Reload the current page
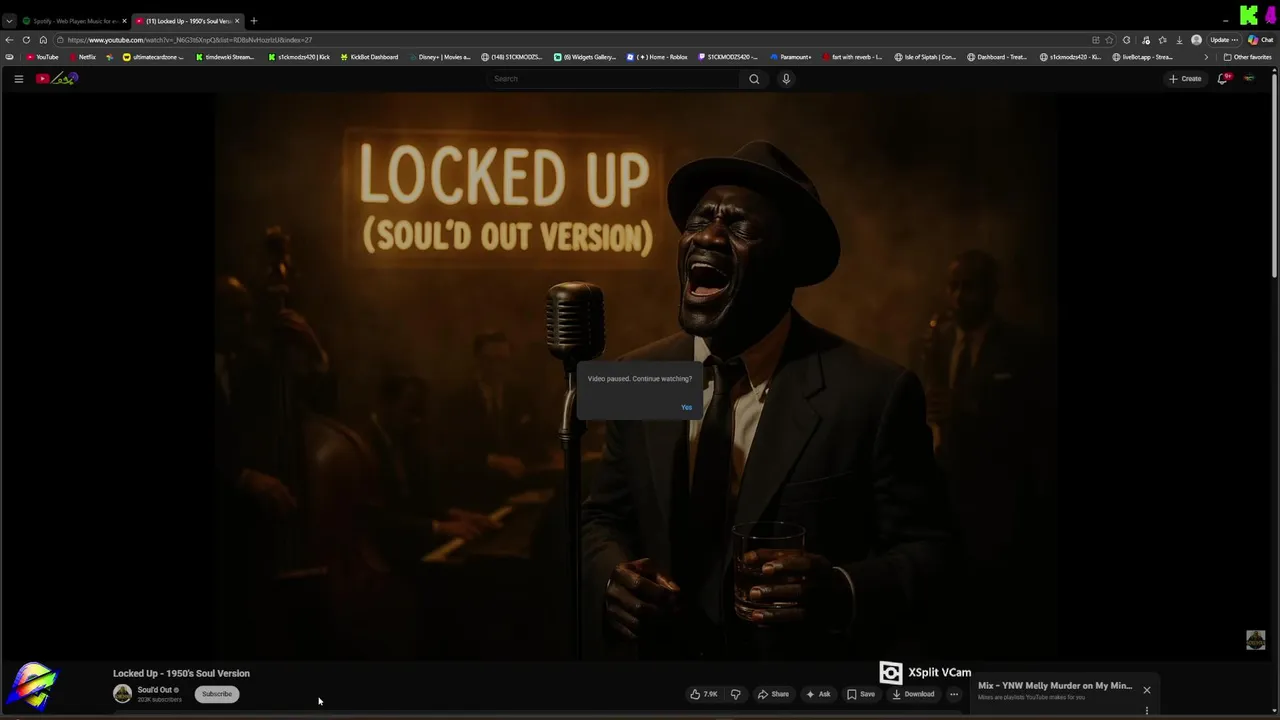 (26, 40)
